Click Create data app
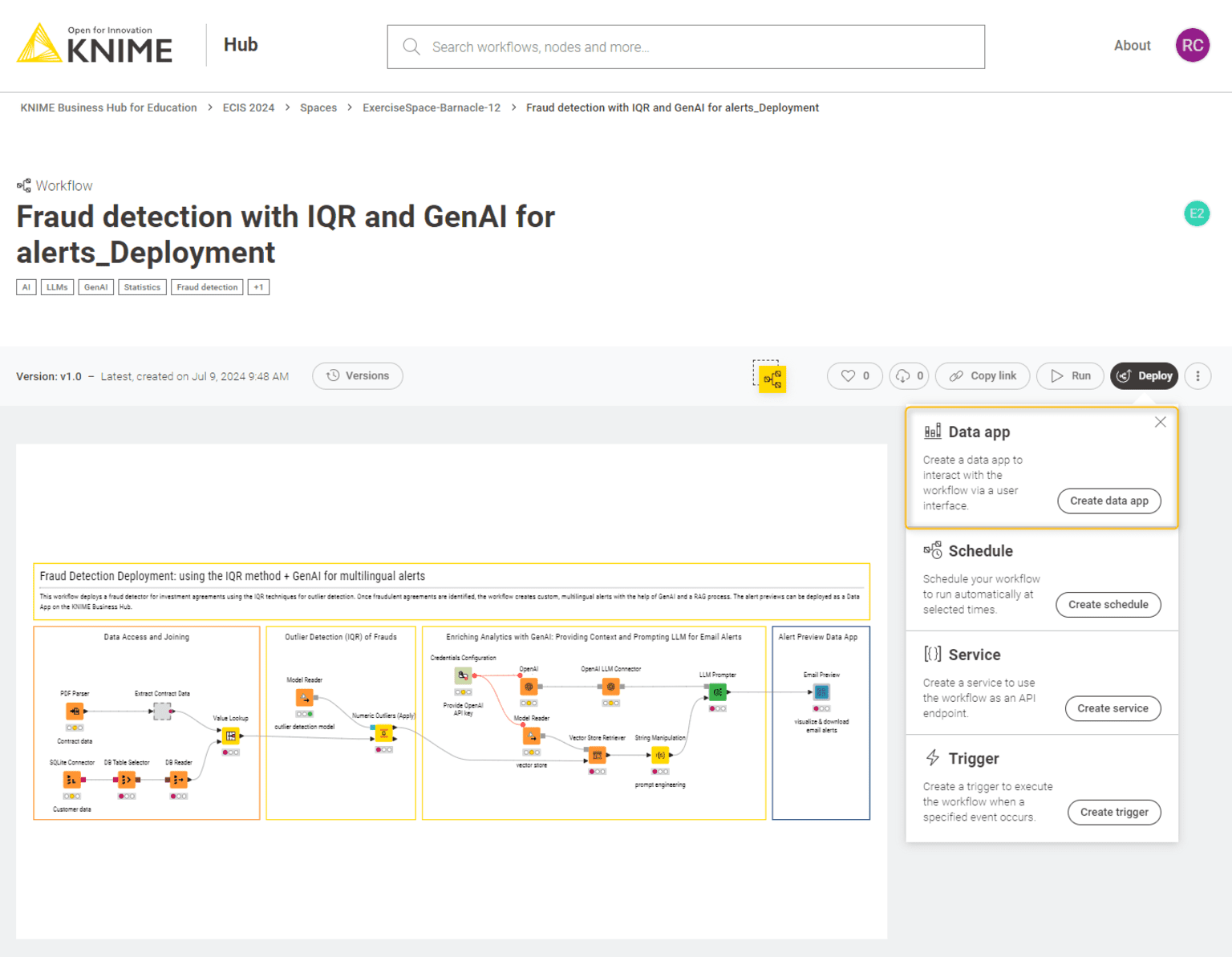This screenshot has height=957, width=1232. coord(1109,501)
